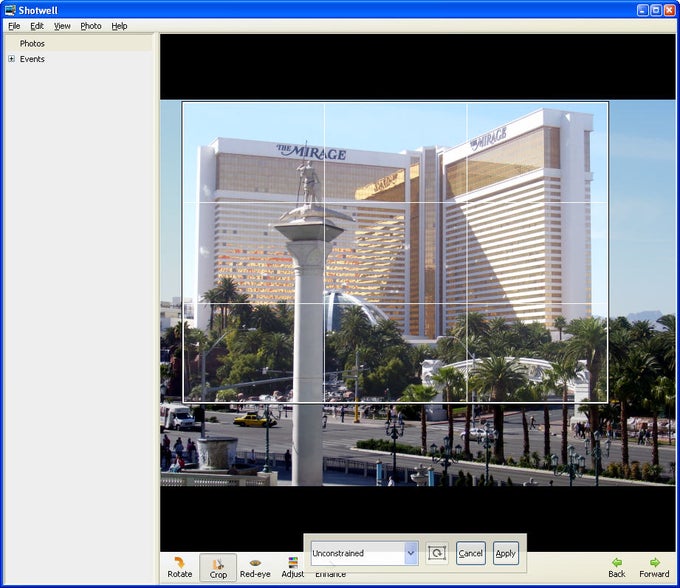Maximize the Shotwell window
The image size is (680, 588).
[656, 10]
